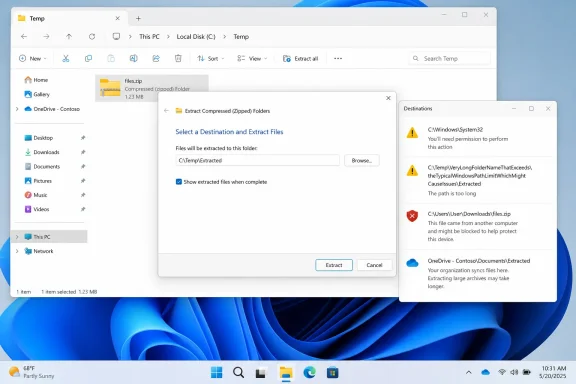Open the New dropdown menu

(33, 58)
